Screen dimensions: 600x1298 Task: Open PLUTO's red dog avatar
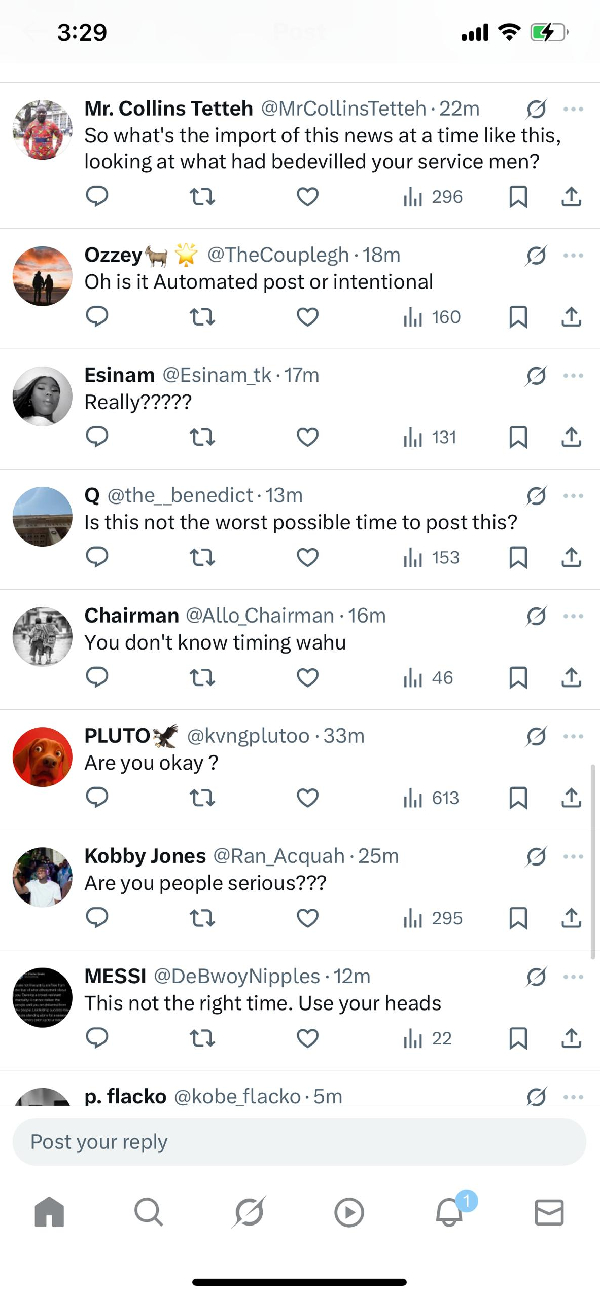[x=43, y=757]
